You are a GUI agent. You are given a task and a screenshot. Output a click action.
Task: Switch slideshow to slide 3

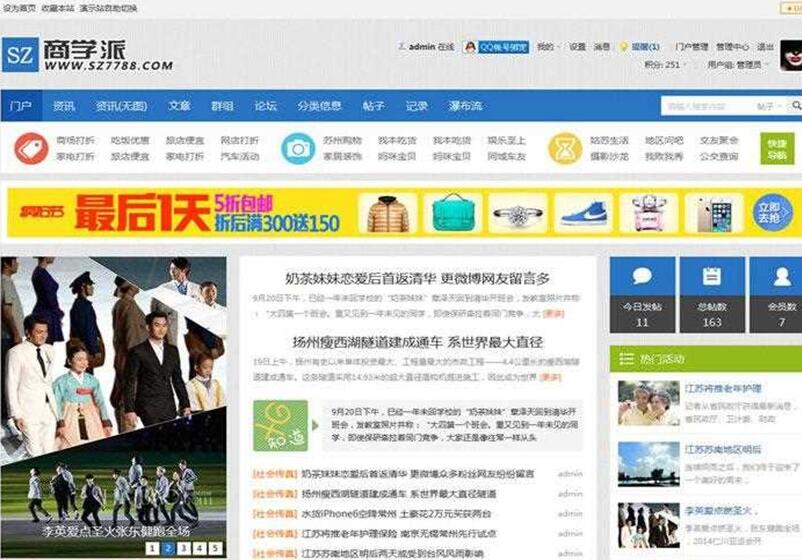(184, 548)
